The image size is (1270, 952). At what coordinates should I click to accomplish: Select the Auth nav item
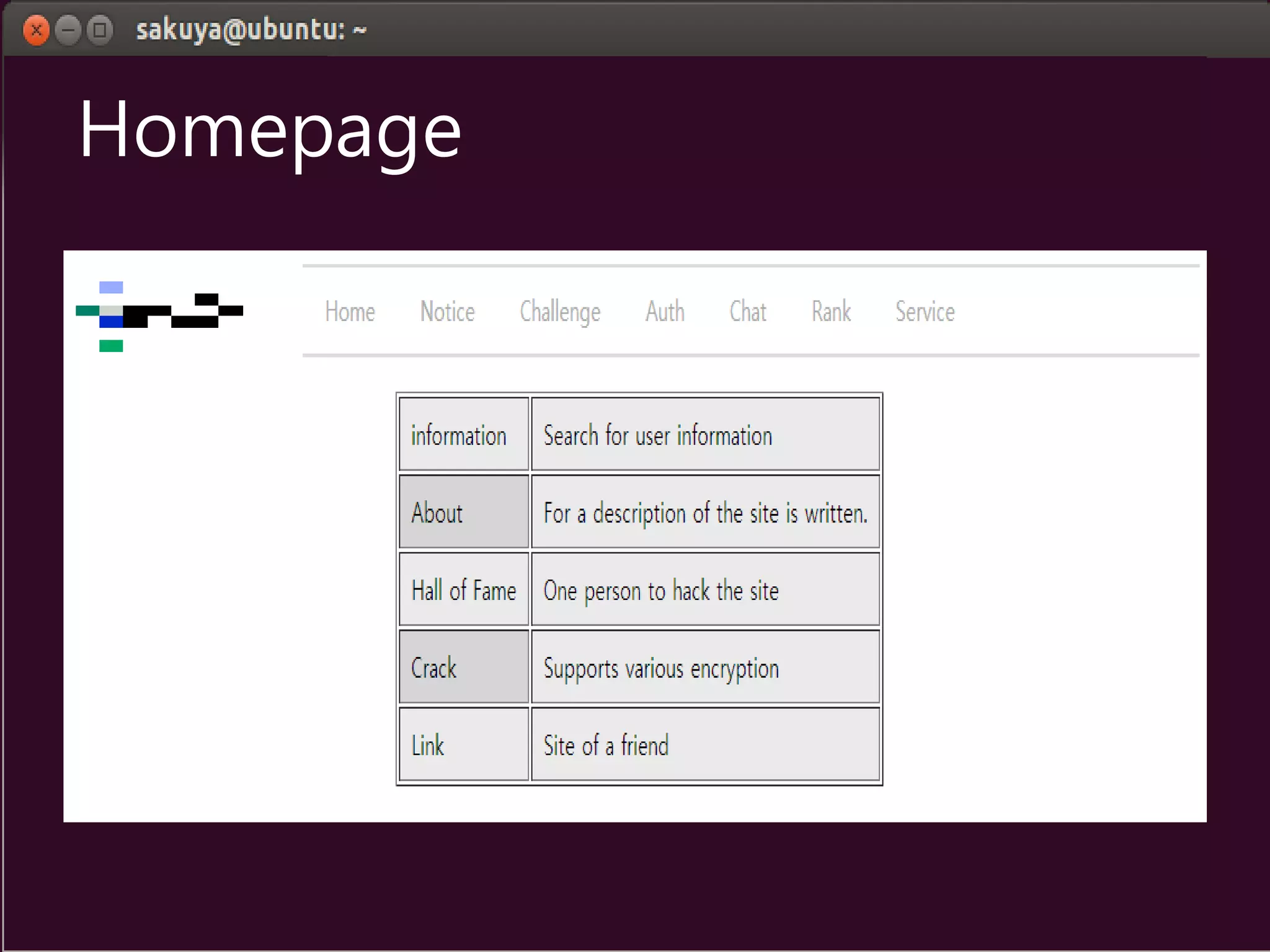665,312
